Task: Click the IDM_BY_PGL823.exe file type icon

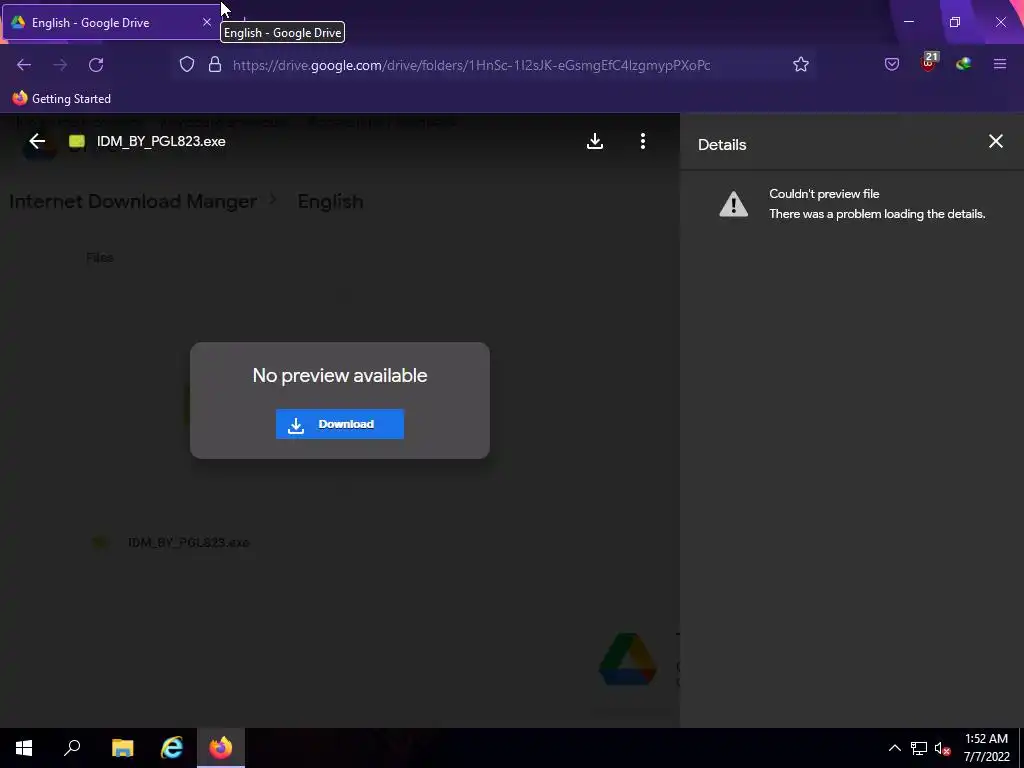Action: (77, 141)
